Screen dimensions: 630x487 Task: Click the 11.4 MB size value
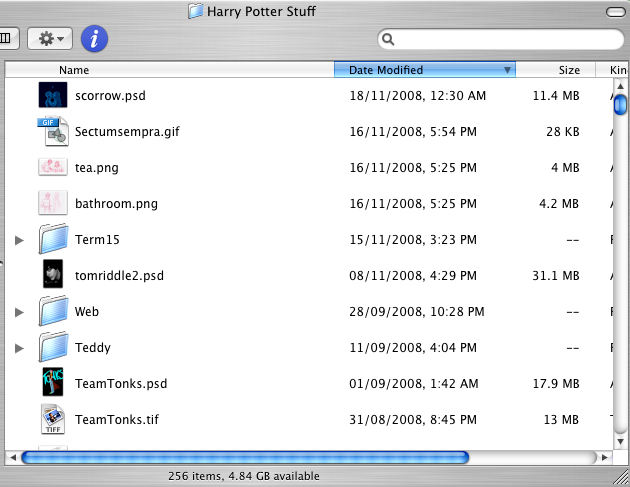coord(556,96)
